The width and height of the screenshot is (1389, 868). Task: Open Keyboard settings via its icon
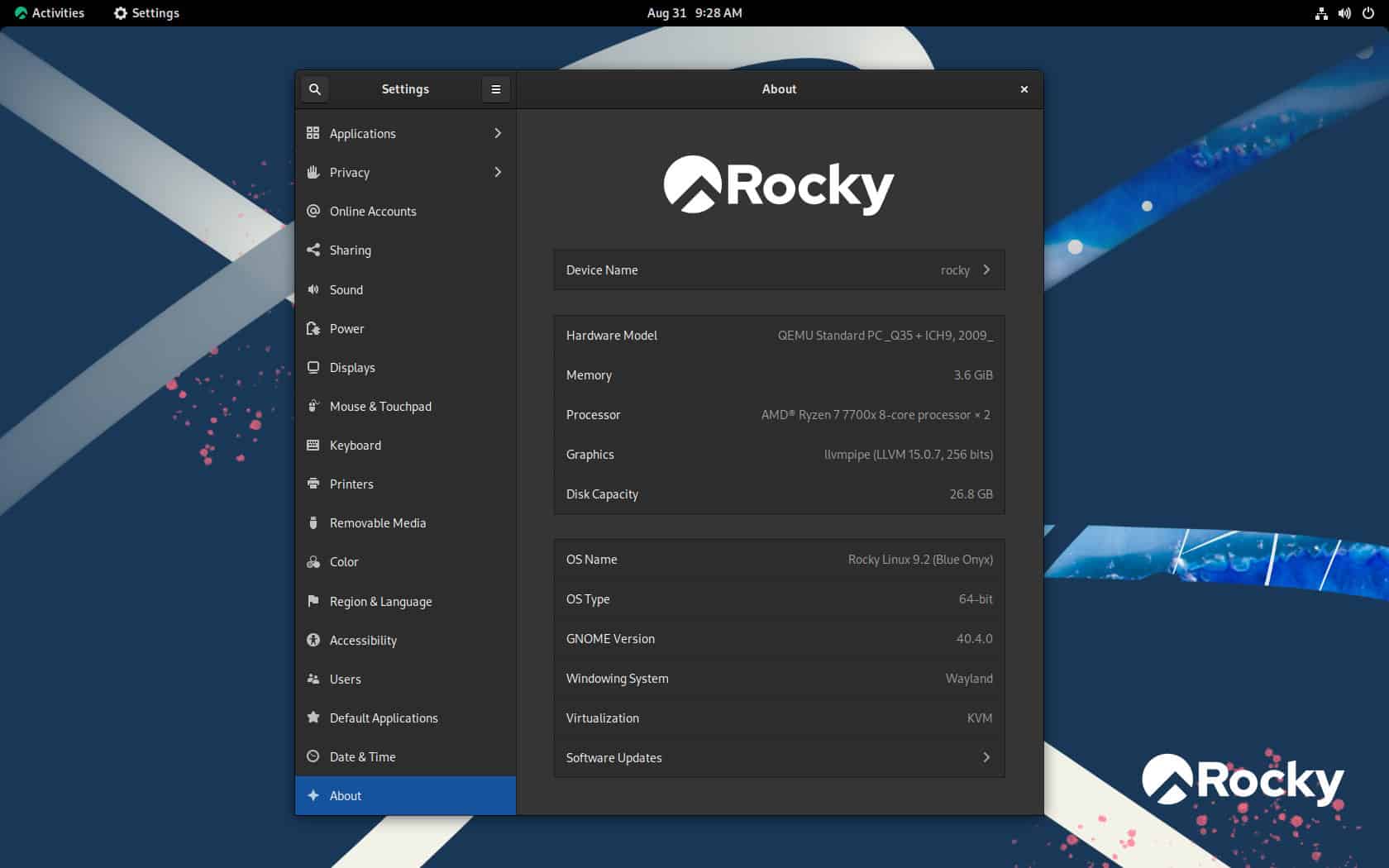(x=313, y=445)
